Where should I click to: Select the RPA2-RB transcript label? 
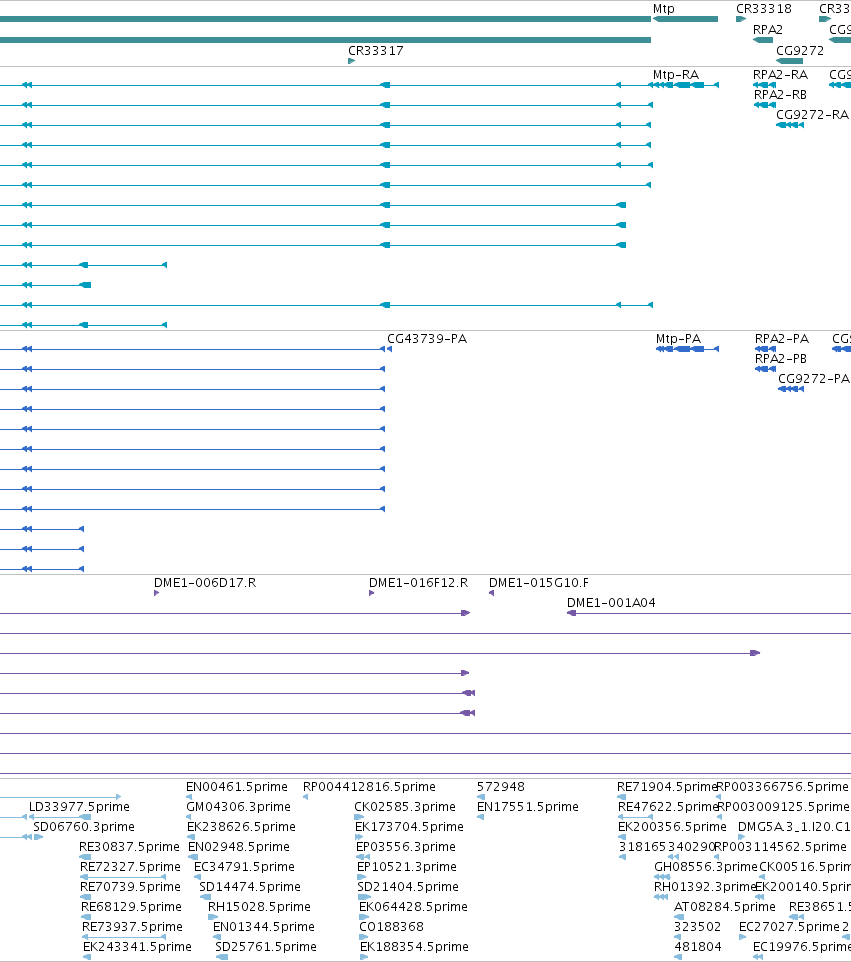(780, 94)
